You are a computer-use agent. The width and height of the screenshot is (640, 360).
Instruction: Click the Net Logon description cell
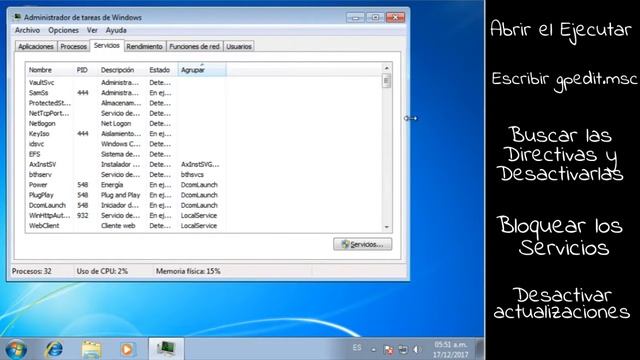point(116,123)
